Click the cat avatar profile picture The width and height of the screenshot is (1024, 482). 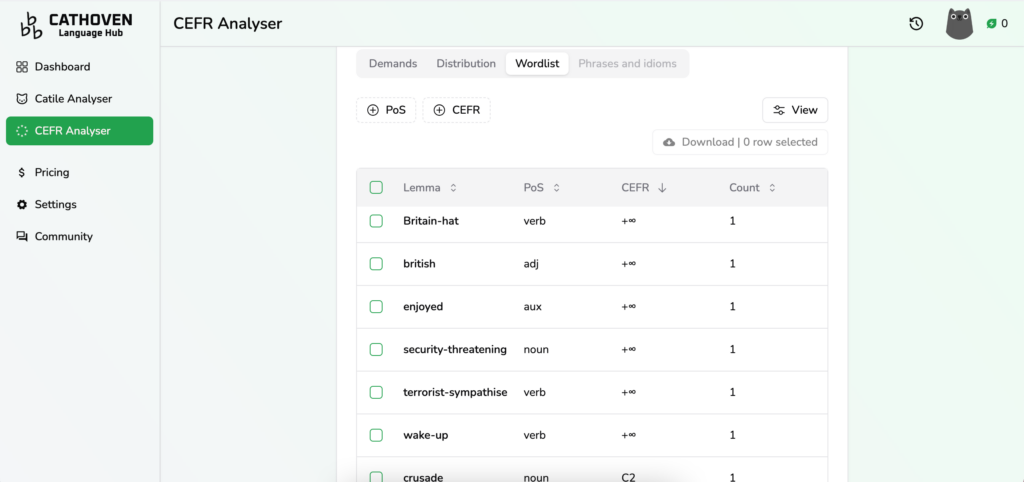pyautogui.click(x=959, y=24)
